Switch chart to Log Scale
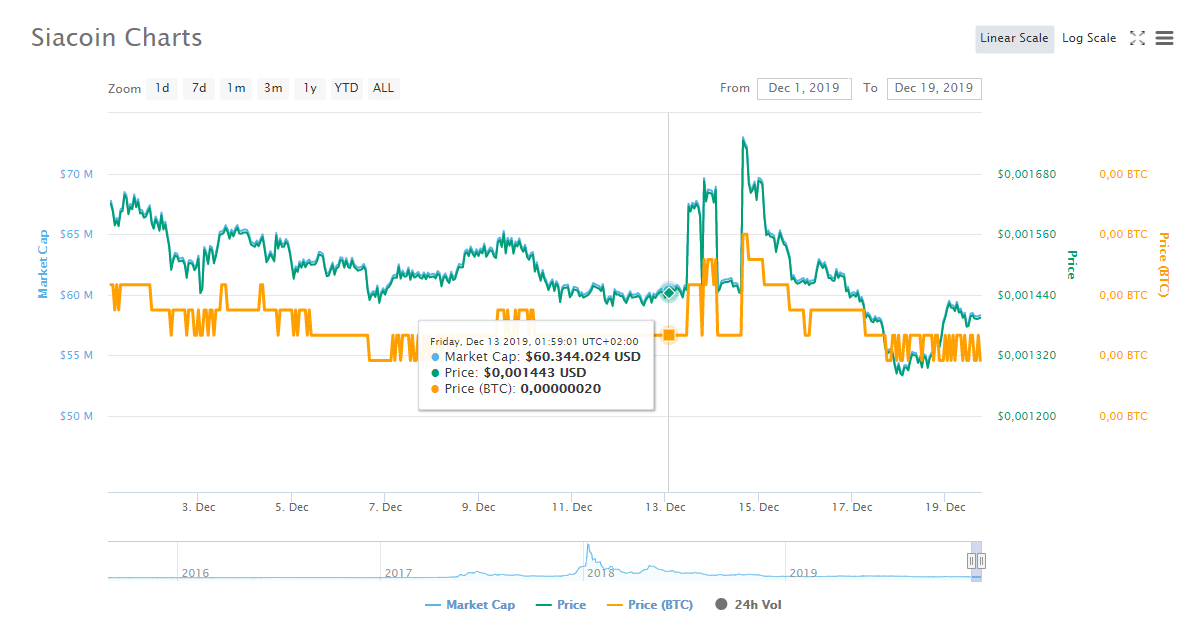1195x623 pixels. tap(1089, 38)
